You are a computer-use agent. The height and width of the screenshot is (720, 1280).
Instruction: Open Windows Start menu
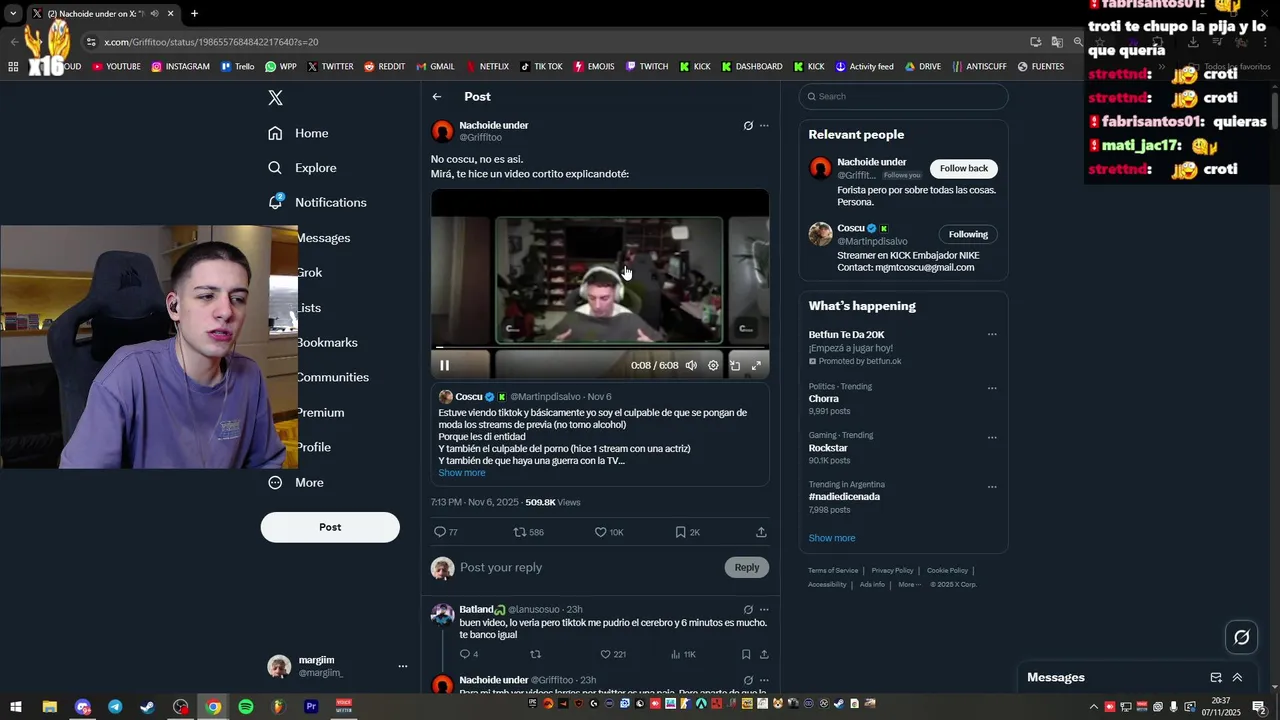16,706
